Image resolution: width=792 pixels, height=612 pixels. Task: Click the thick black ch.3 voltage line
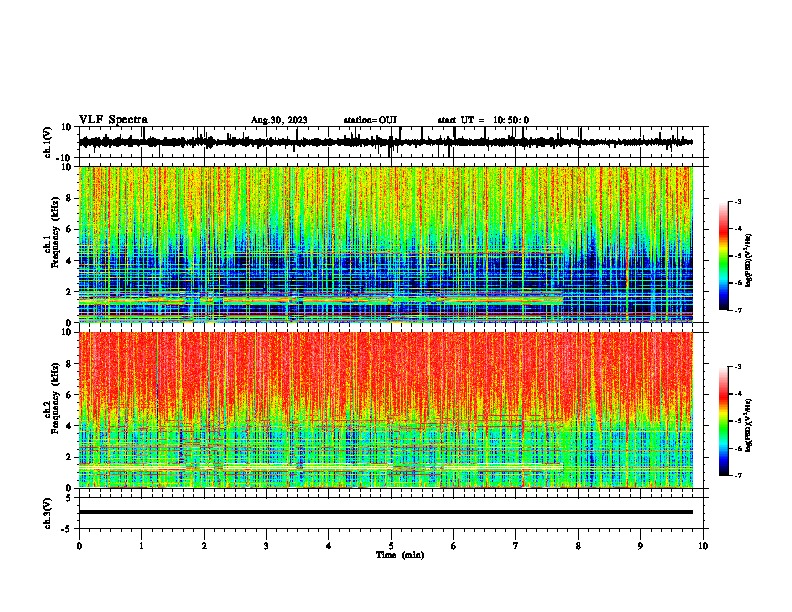tap(386, 512)
